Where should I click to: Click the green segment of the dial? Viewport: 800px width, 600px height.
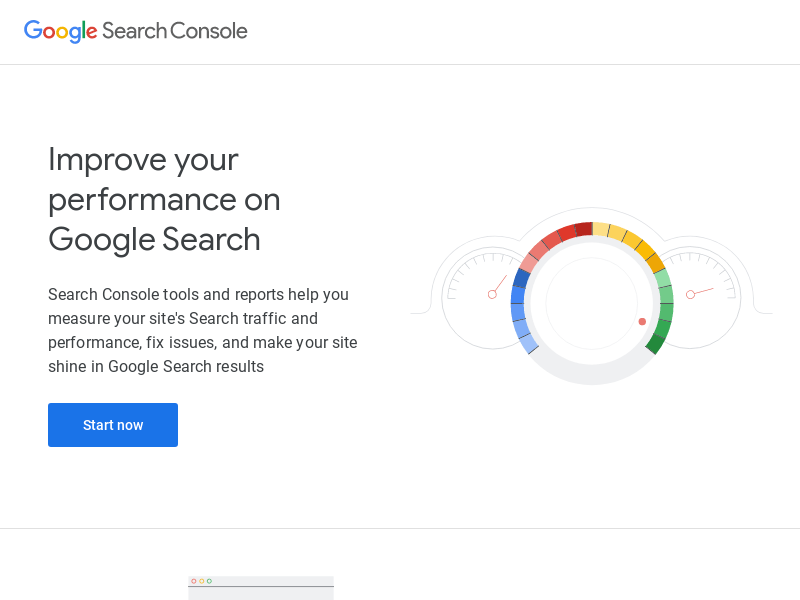[x=663, y=308]
